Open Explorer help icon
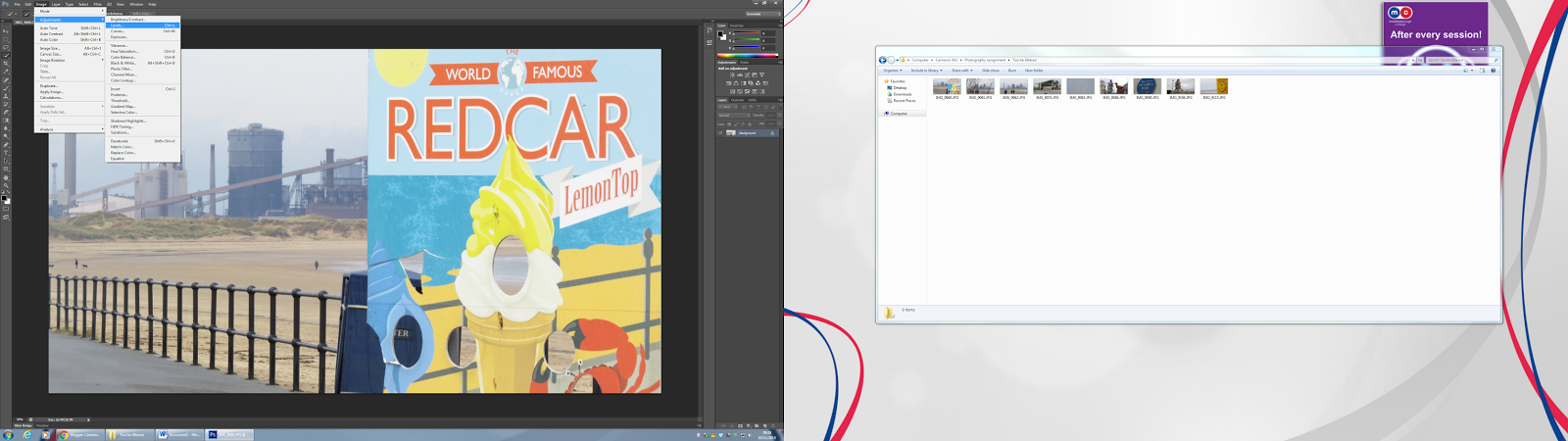The image size is (1568, 441). [1494, 71]
